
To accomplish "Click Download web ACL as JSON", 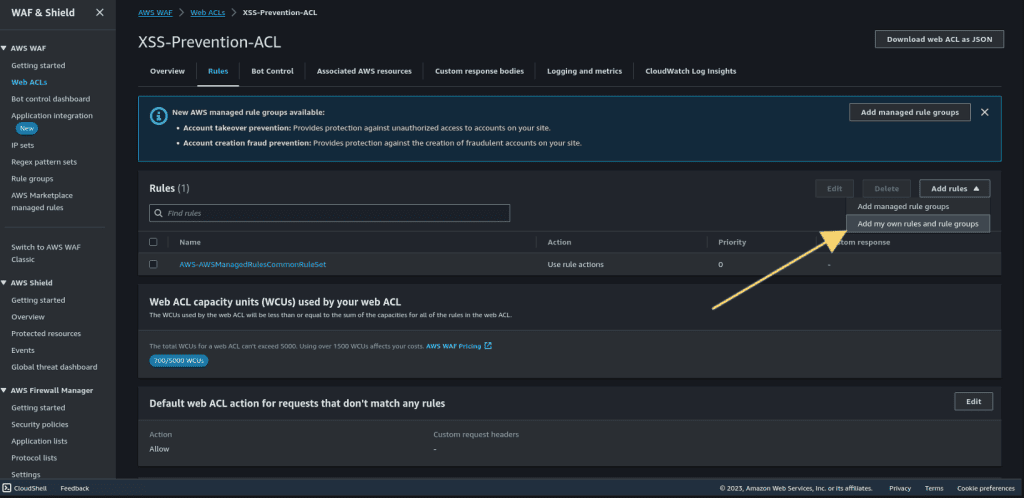I will click(939, 39).
